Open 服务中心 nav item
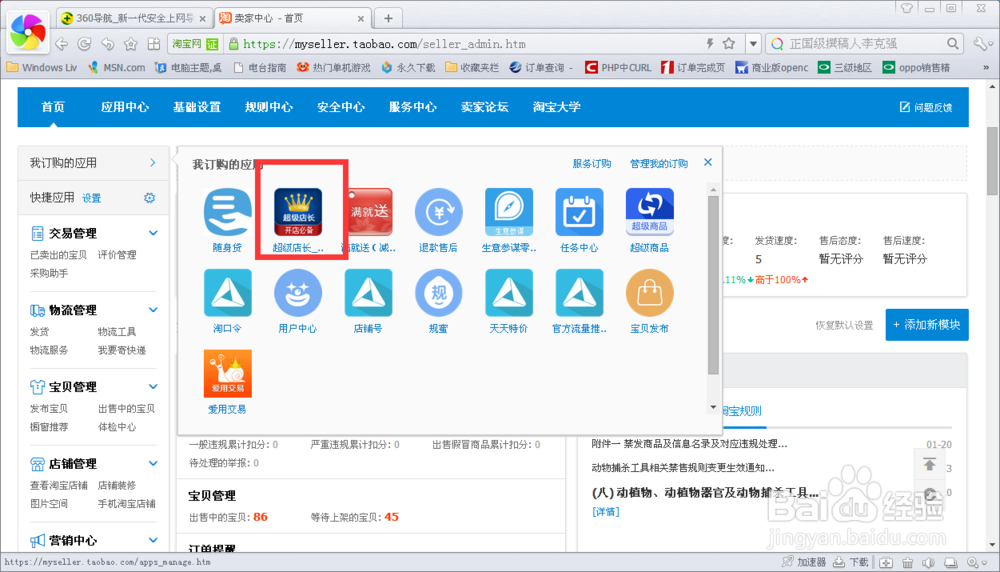 pyautogui.click(x=413, y=106)
